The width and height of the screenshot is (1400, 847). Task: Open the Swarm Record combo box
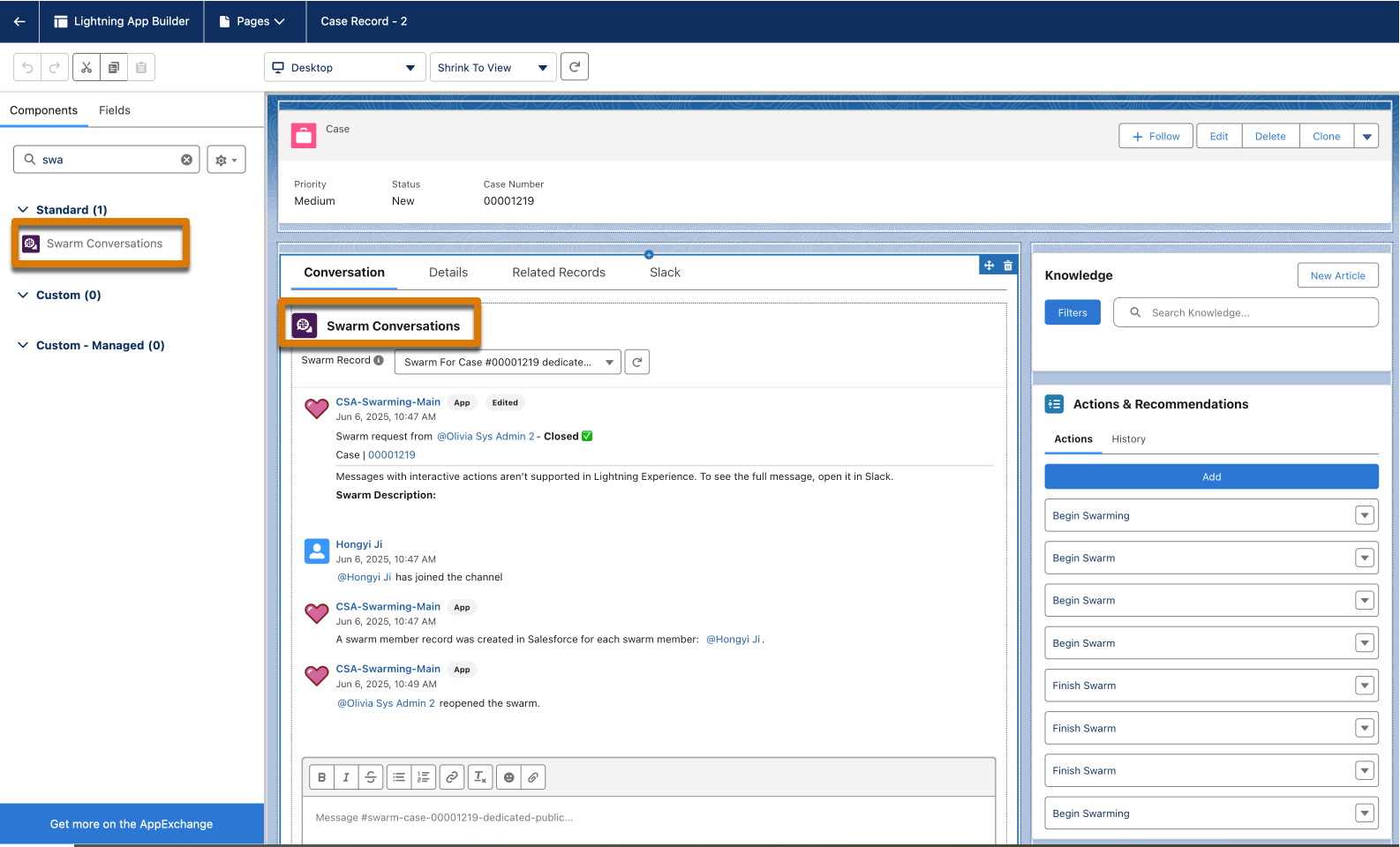tap(508, 362)
